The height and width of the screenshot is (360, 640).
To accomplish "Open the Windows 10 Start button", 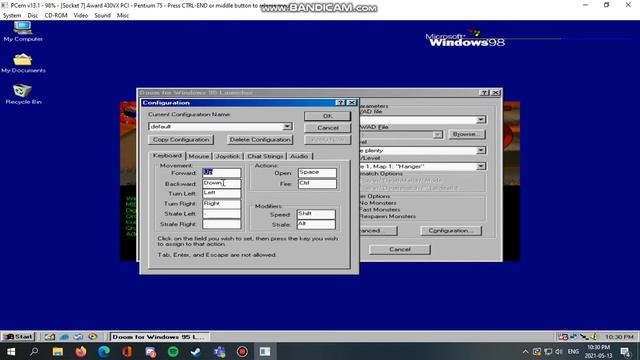I will point(11,351).
